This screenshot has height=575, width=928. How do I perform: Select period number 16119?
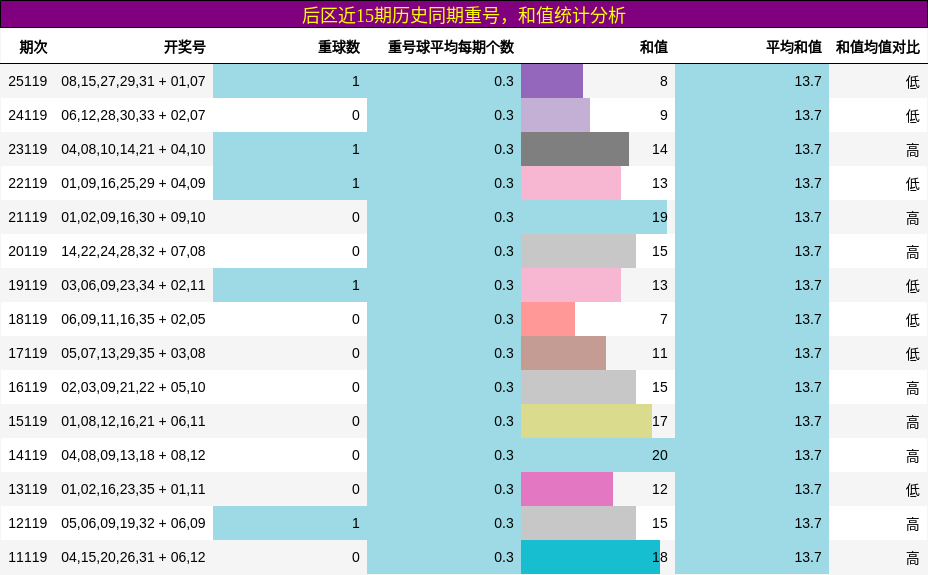[28, 387]
